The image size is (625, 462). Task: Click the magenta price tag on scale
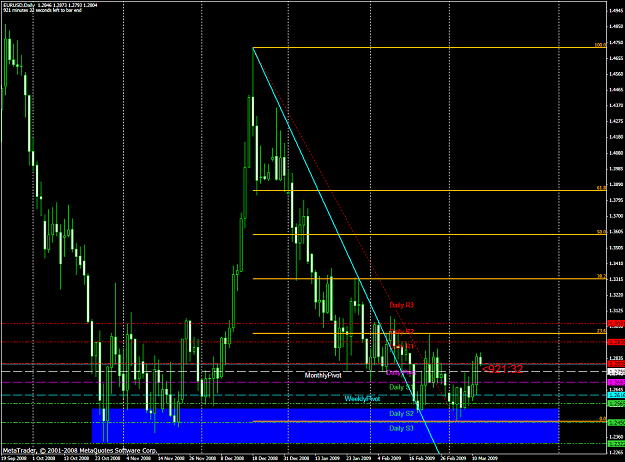[617, 383]
